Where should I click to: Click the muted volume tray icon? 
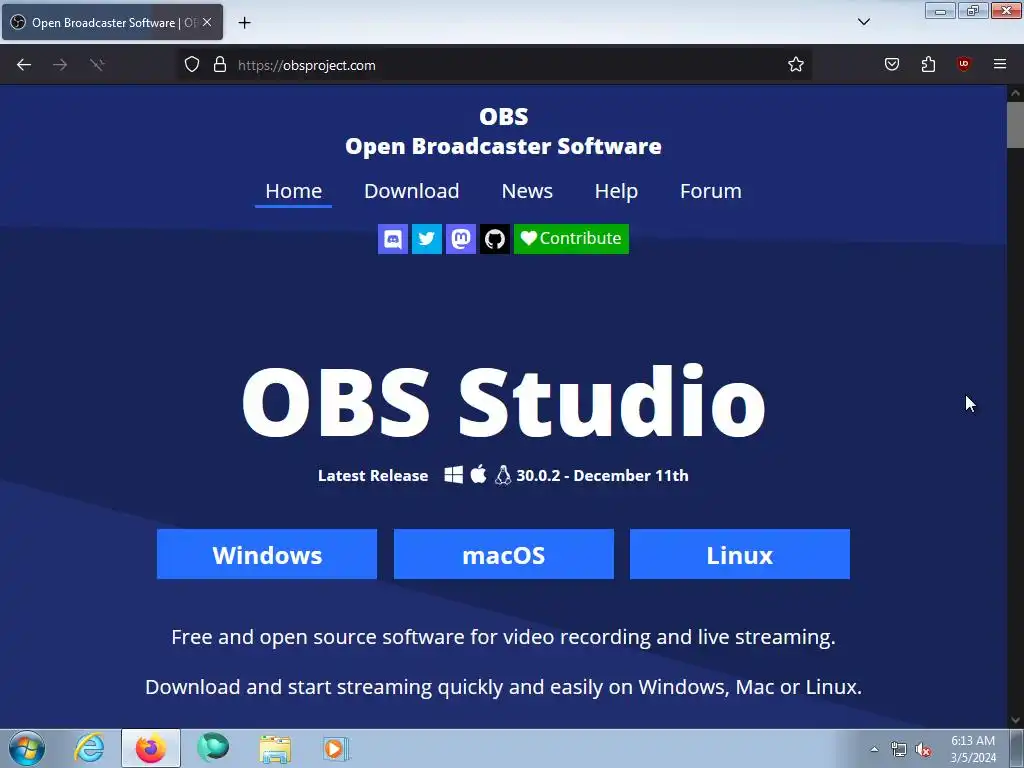[x=923, y=750]
